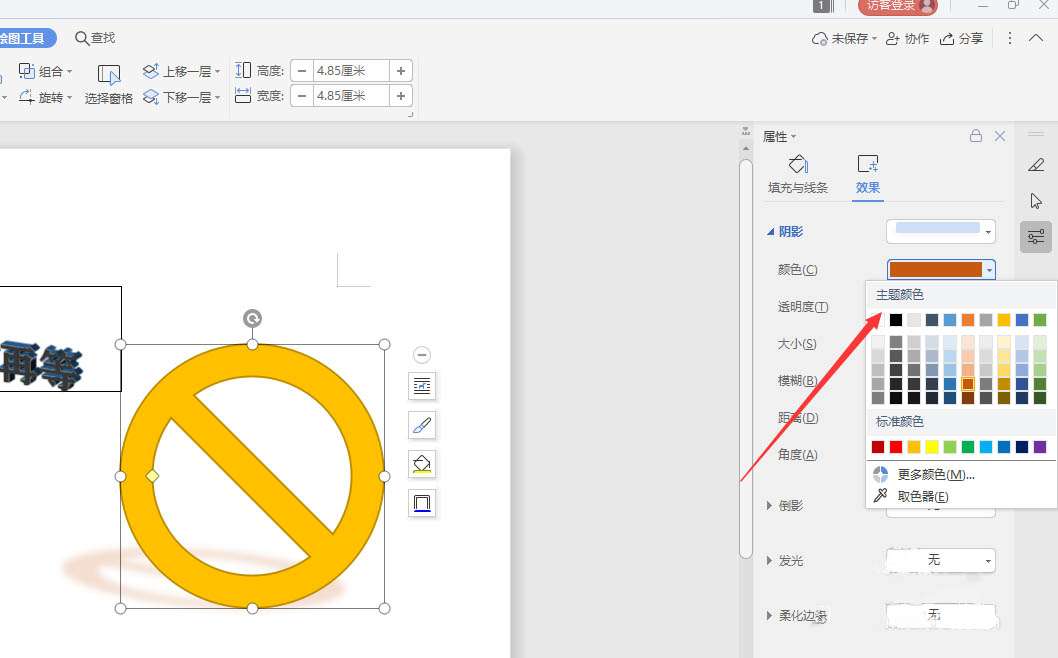The width and height of the screenshot is (1058, 658).
Task: Click the shape outline icon beside shape
Action: click(x=422, y=503)
